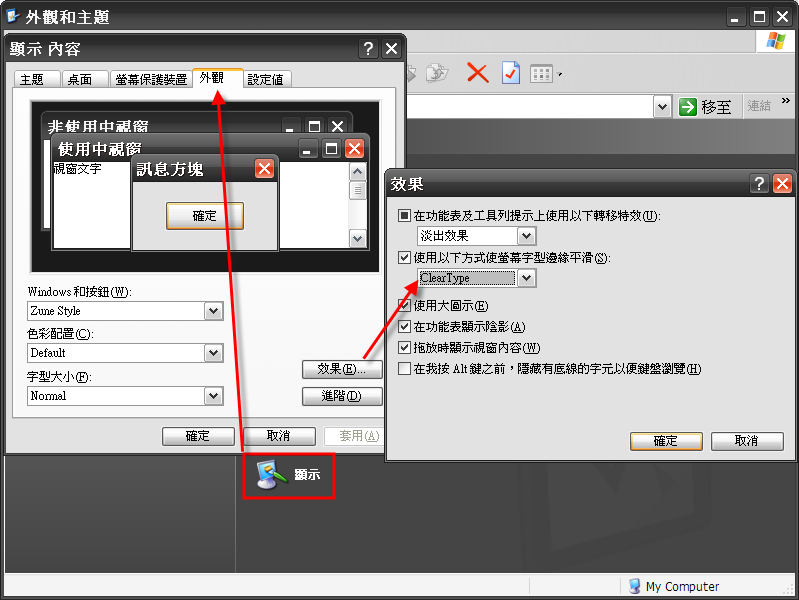The width and height of the screenshot is (799, 600).
Task: Click the My Computer status bar icon
Action: (634, 586)
